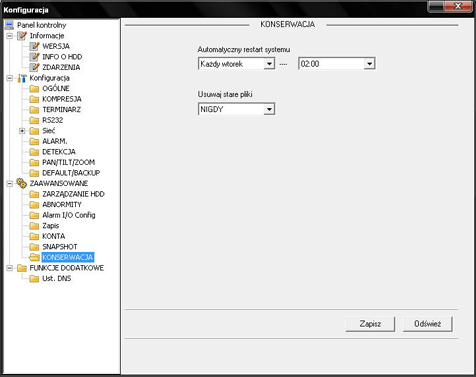Click the Panel kontrolny computer icon
This screenshot has height=377, width=476.
(9, 25)
